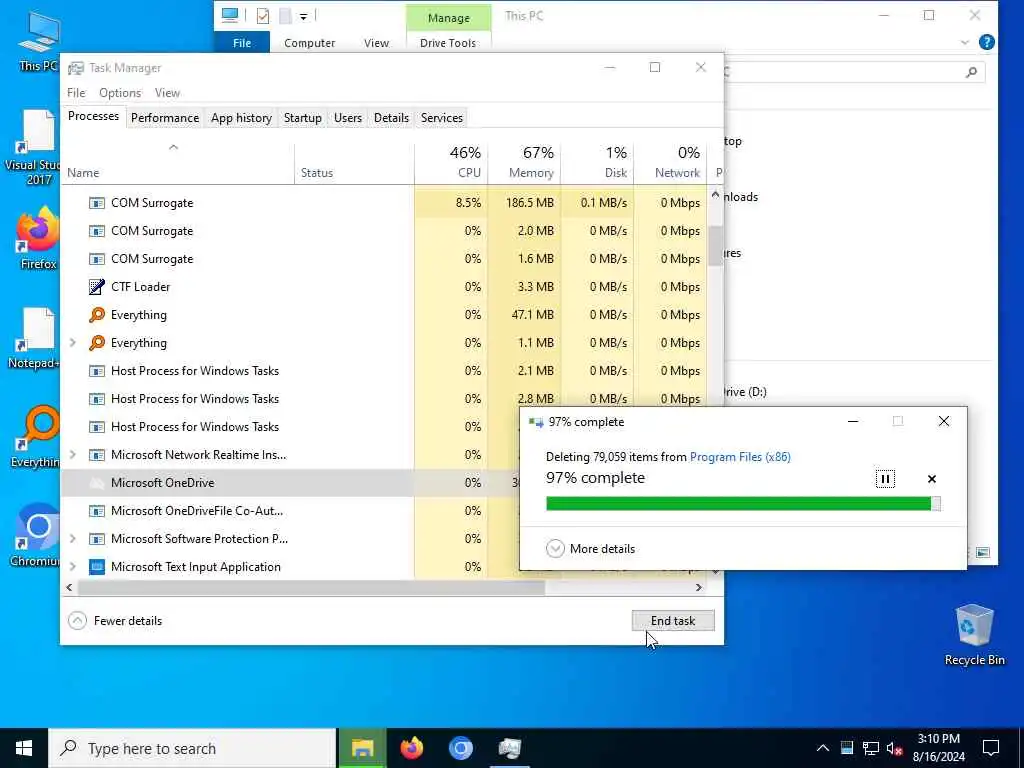Expand Microsoft Software Protection Platform row

(x=72, y=539)
